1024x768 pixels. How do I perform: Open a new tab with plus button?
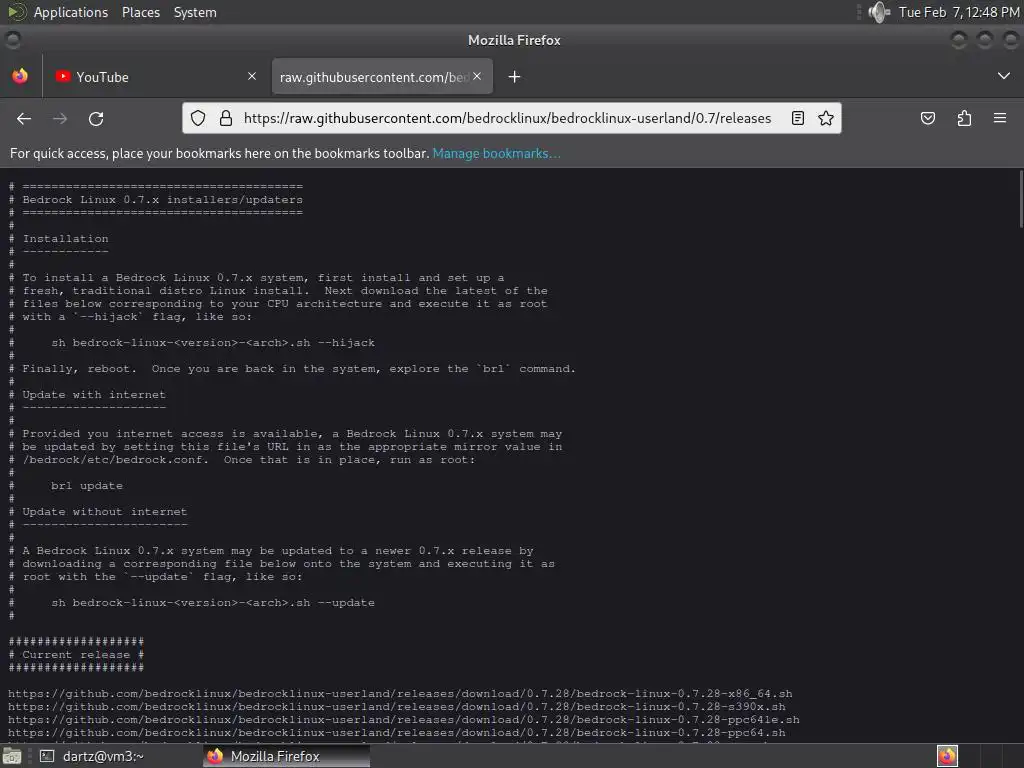(515, 77)
